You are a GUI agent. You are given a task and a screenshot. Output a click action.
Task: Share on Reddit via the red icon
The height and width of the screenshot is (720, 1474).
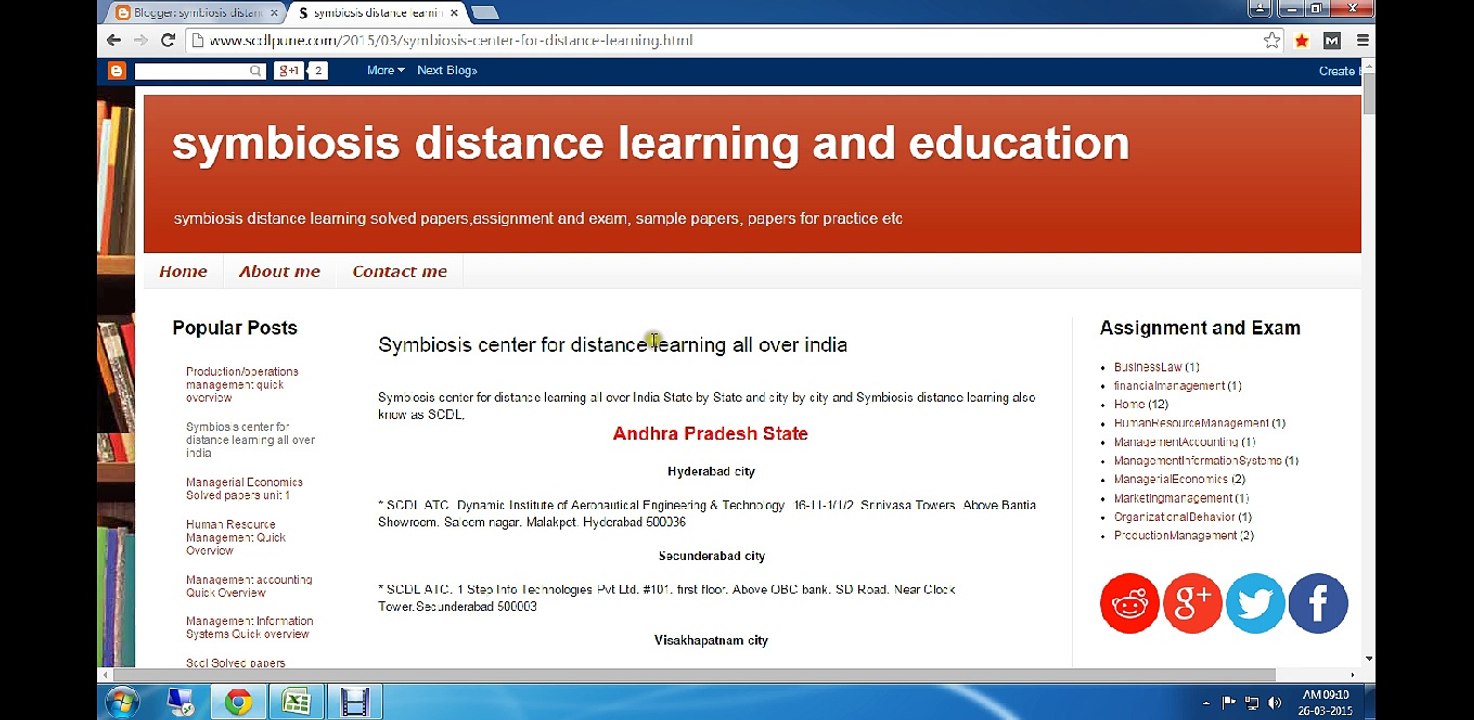[x=1129, y=603]
